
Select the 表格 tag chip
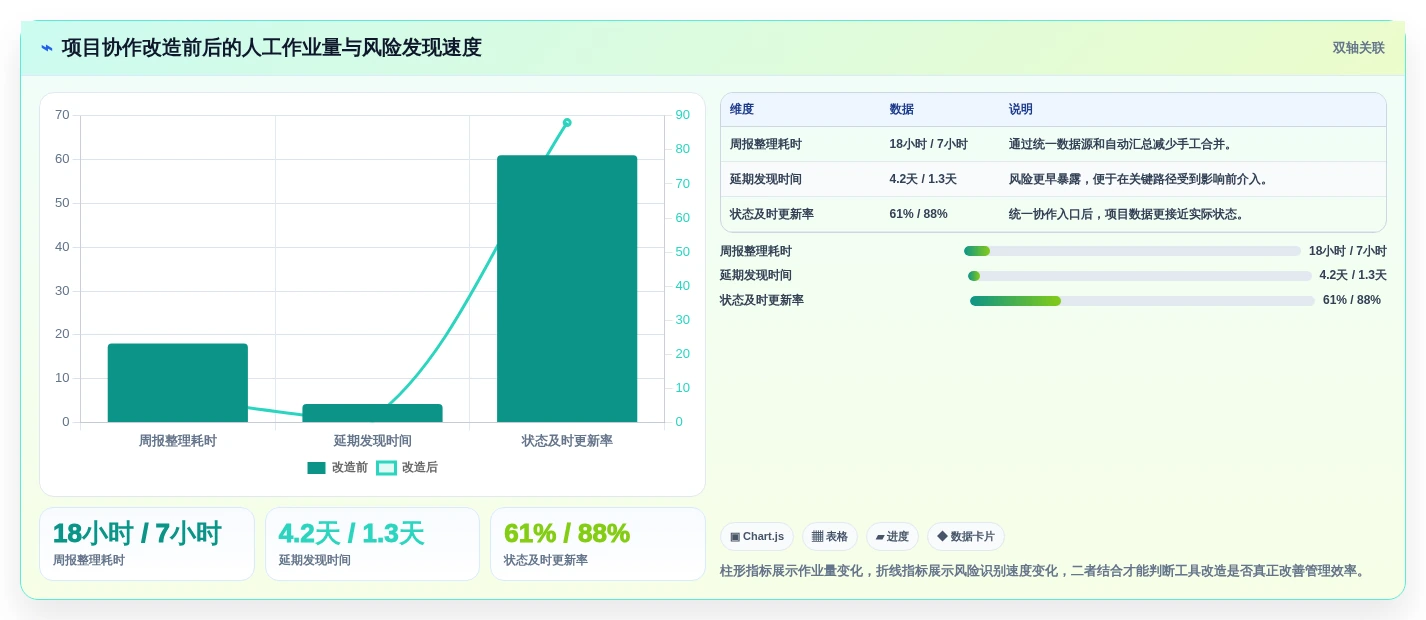pos(830,537)
